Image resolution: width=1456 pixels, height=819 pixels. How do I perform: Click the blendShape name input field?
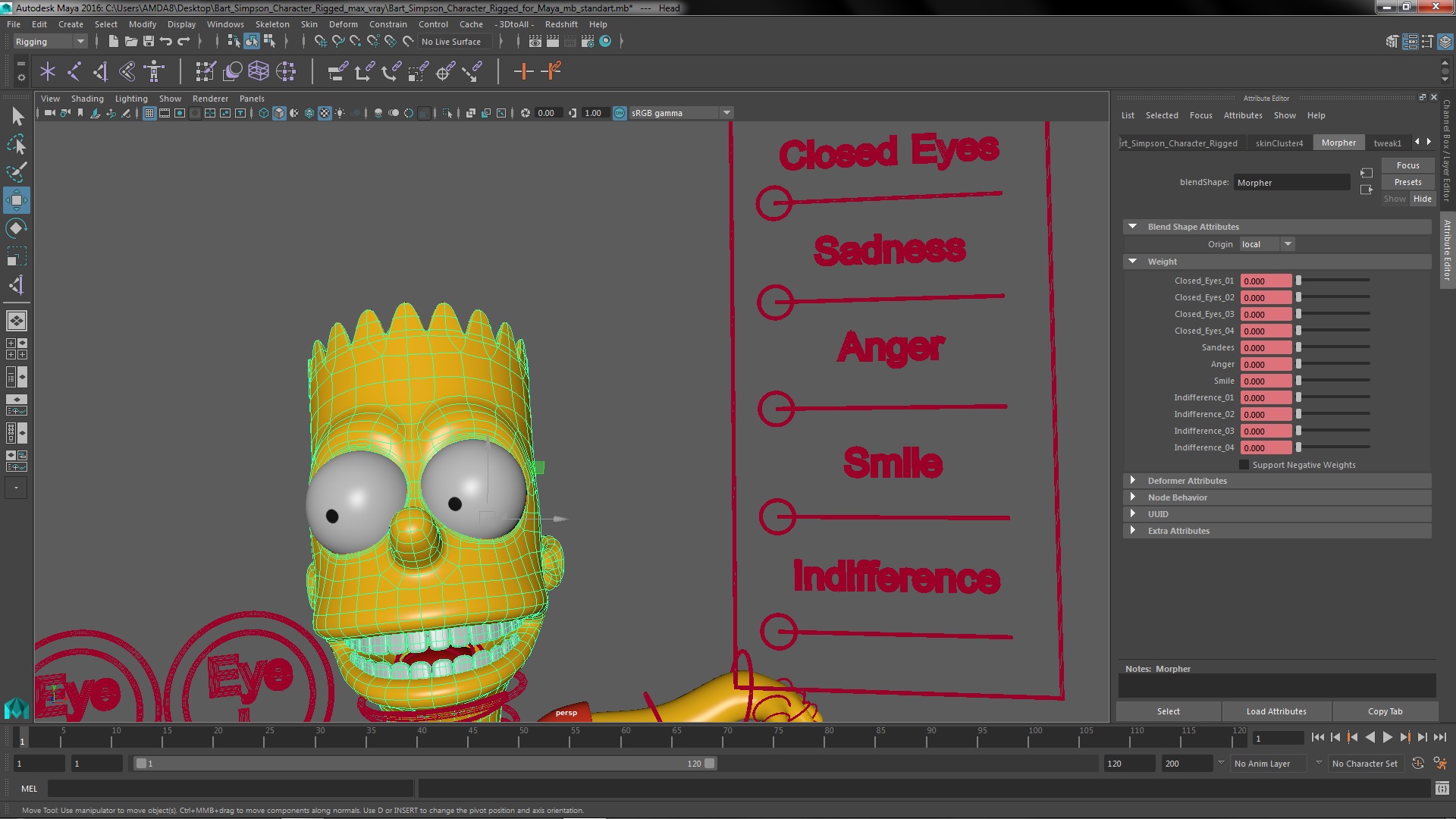coord(1291,182)
